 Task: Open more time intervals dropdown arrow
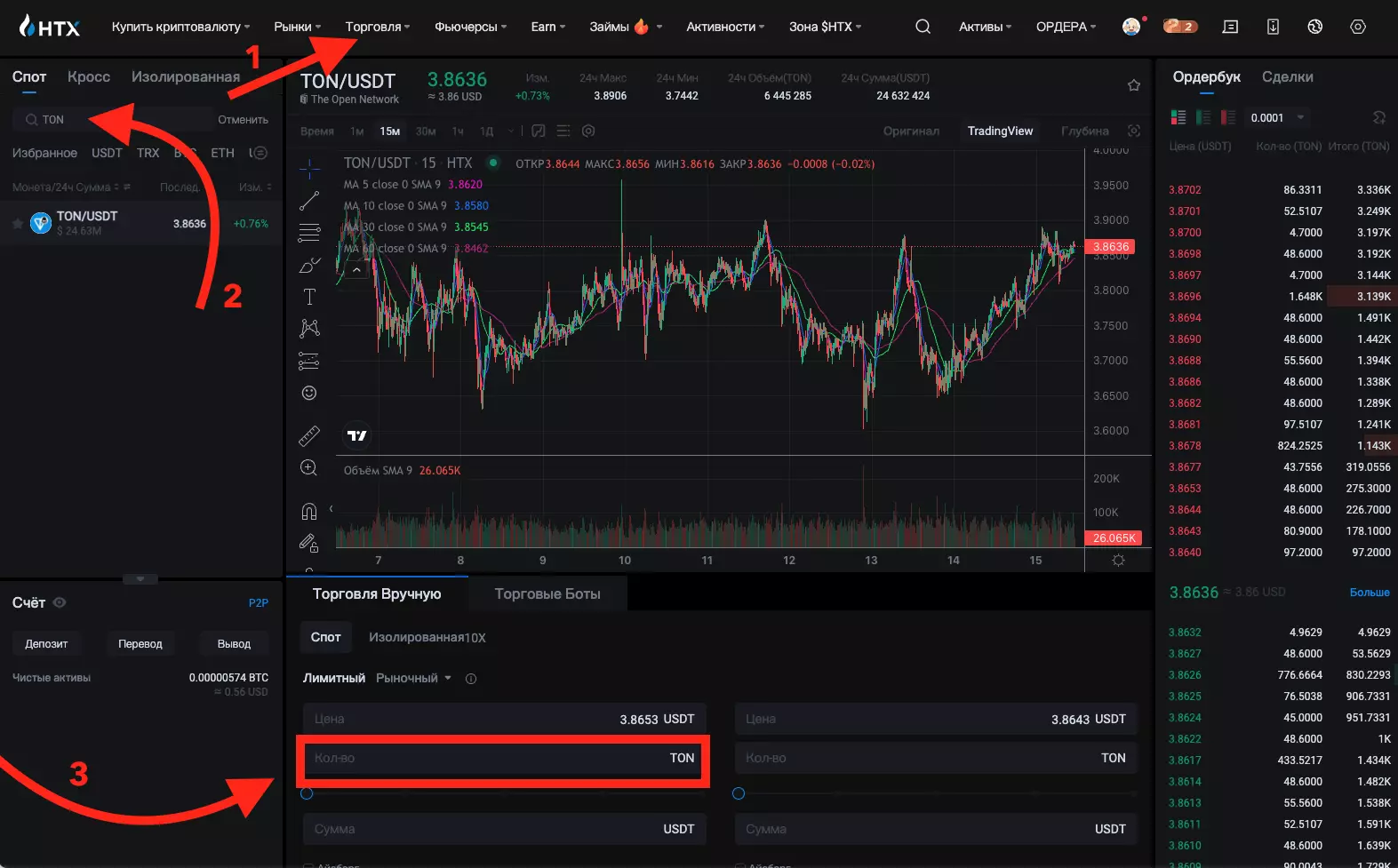(x=511, y=131)
